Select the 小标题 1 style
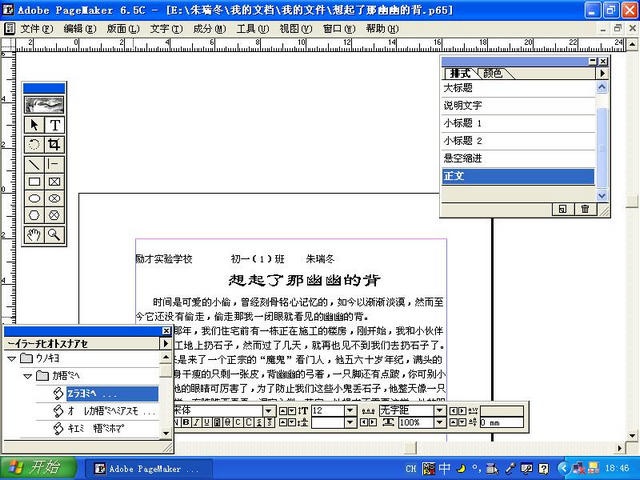 [518, 123]
